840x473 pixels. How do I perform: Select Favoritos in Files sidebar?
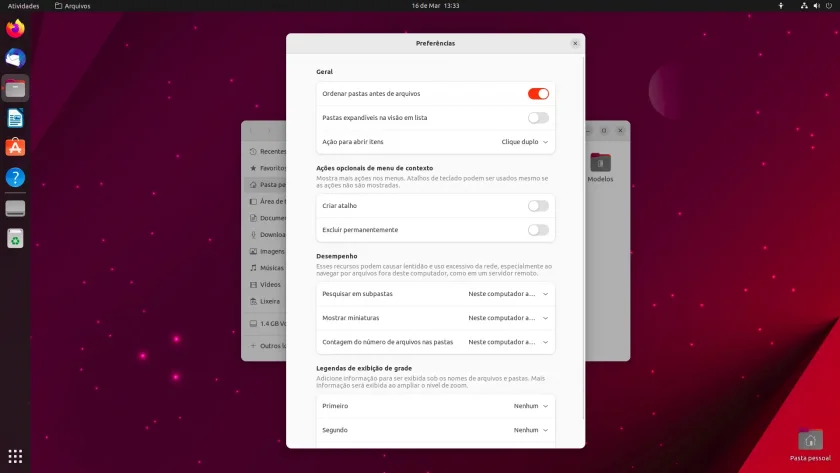coord(266,168)
